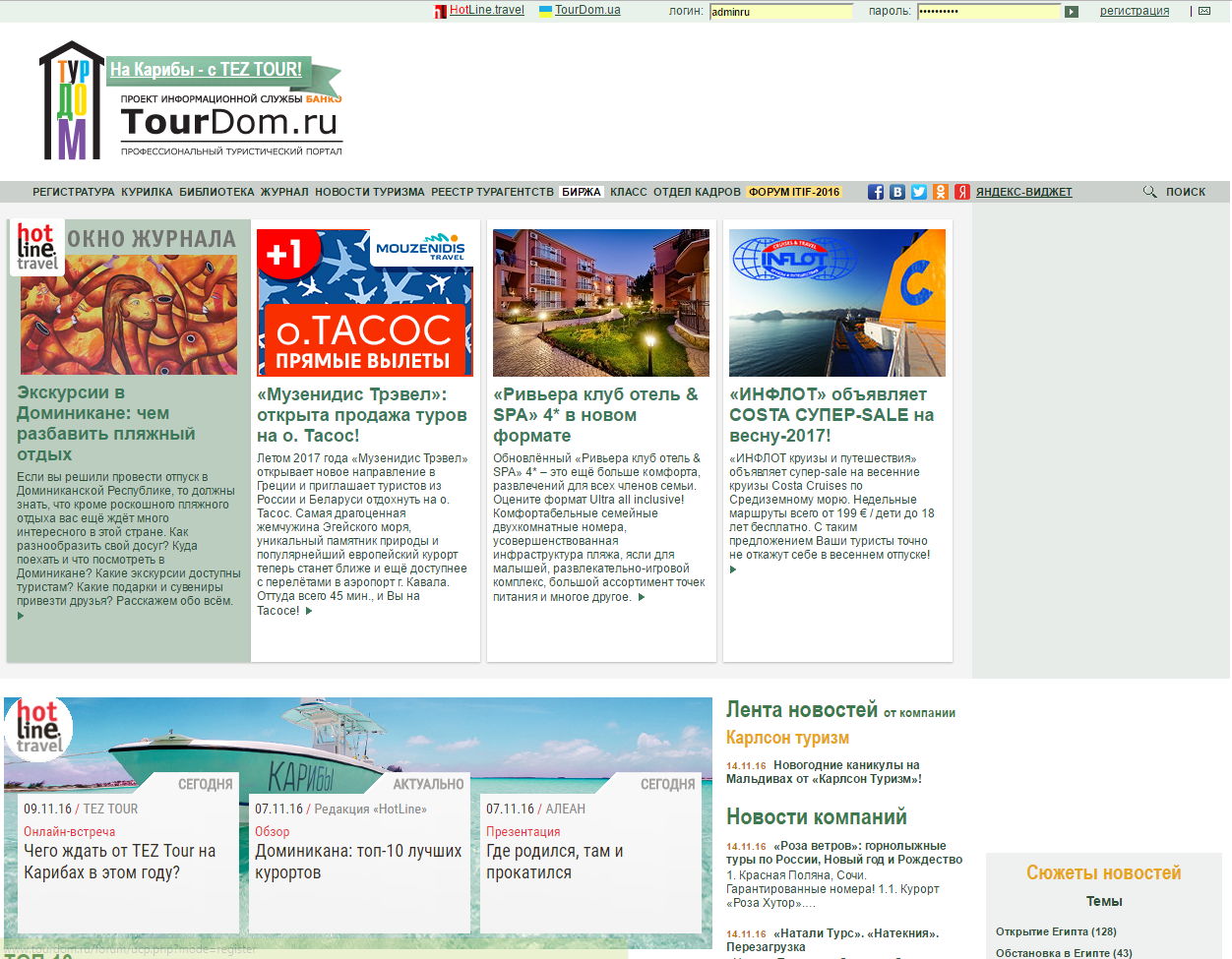This screenshot has height=959, width=1232.
Task: Click the 'Онлайн-встреча' category label
Action: (x=69, y=831)
